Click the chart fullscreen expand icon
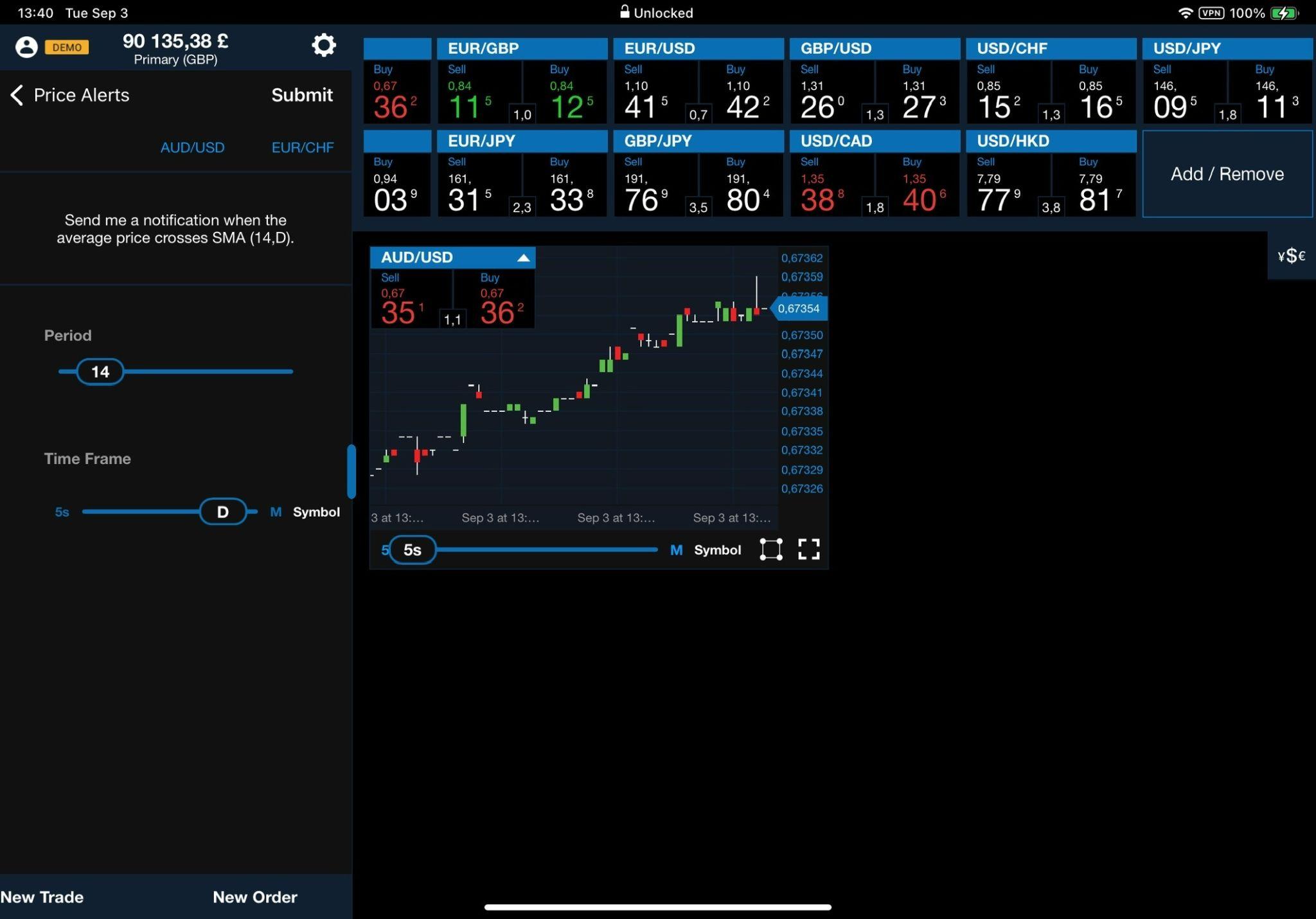Viewport: 1316px width, 919px height. (808, 549)
